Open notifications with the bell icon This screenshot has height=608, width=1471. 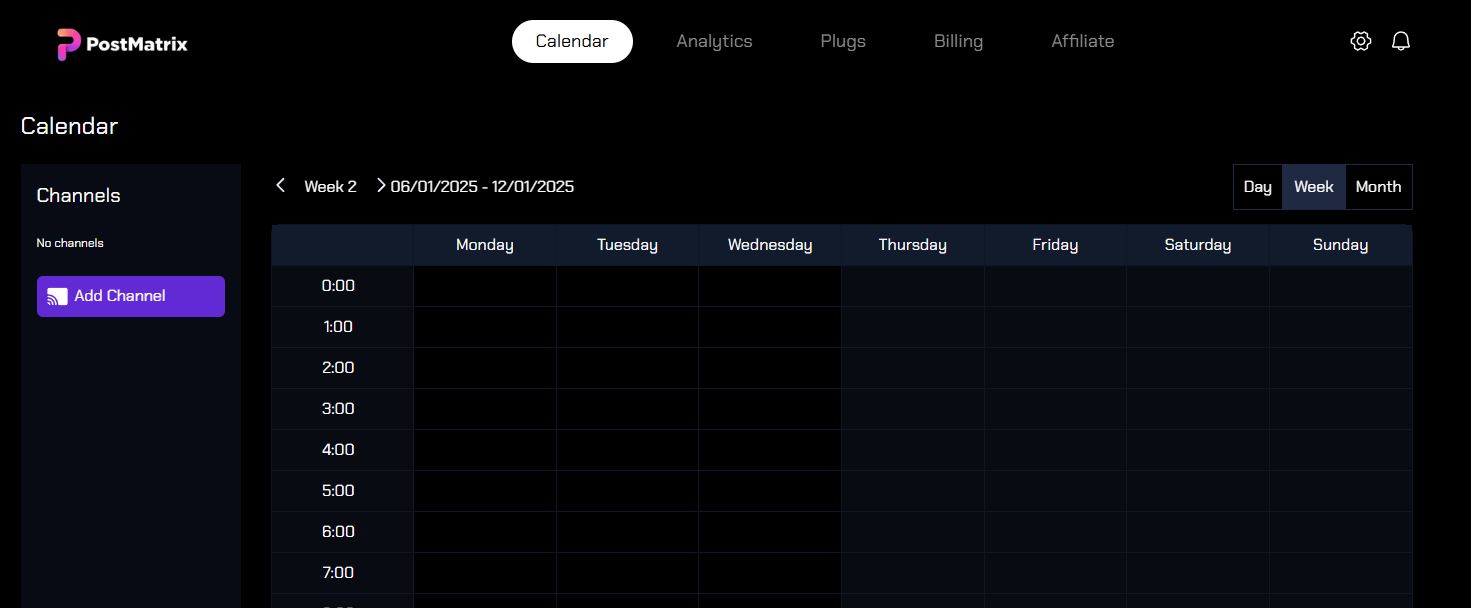[x=1401, y=41]
